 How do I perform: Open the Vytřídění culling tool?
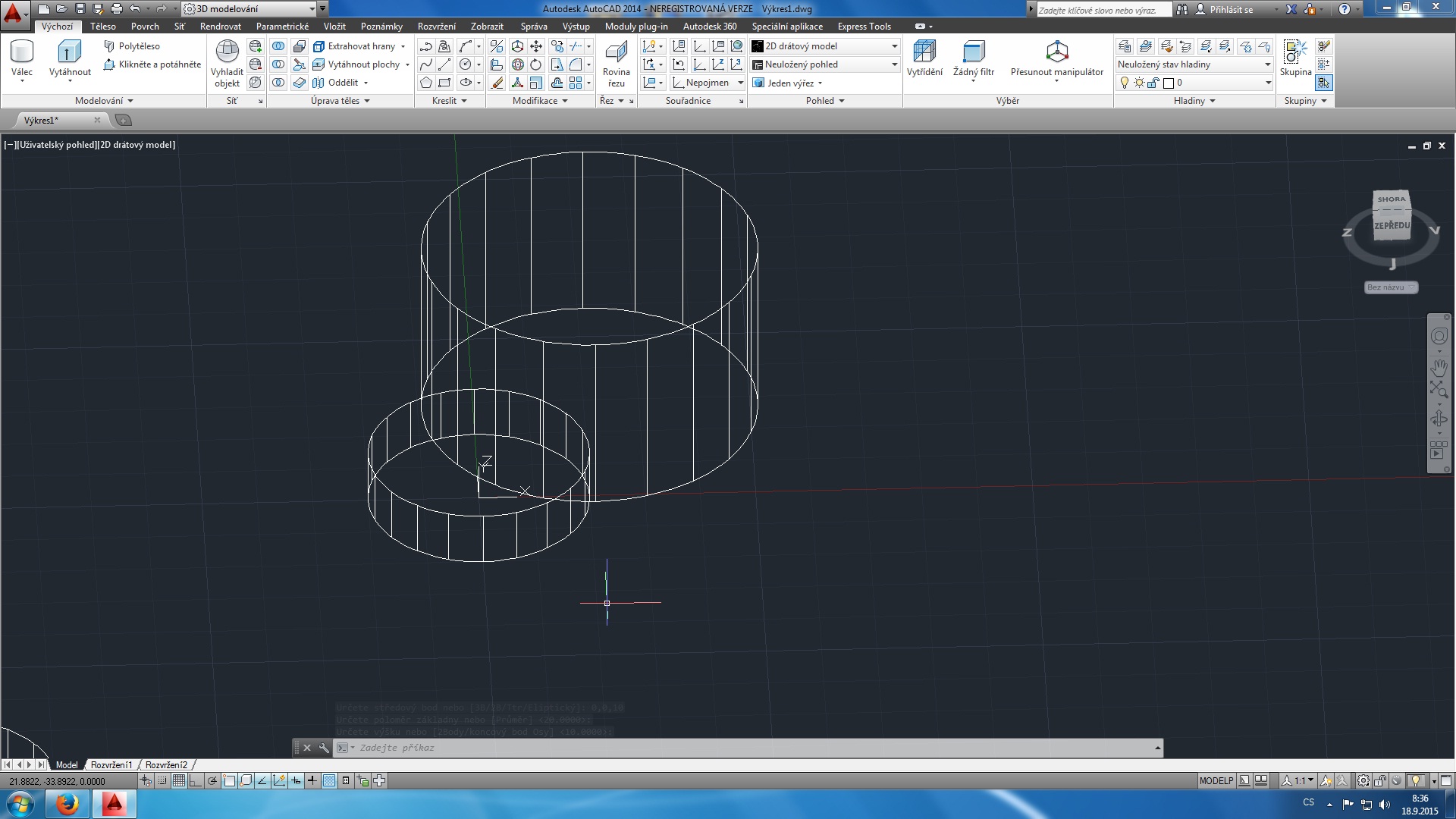924,52
